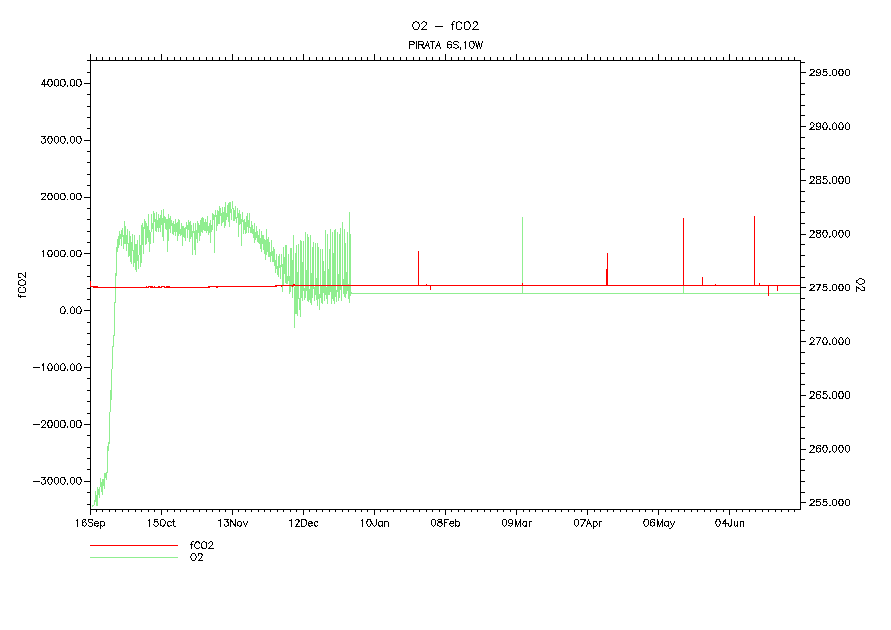Pick the 13Nov date tick label
Screen dimensions: 891x630
[x=232, y=523]
